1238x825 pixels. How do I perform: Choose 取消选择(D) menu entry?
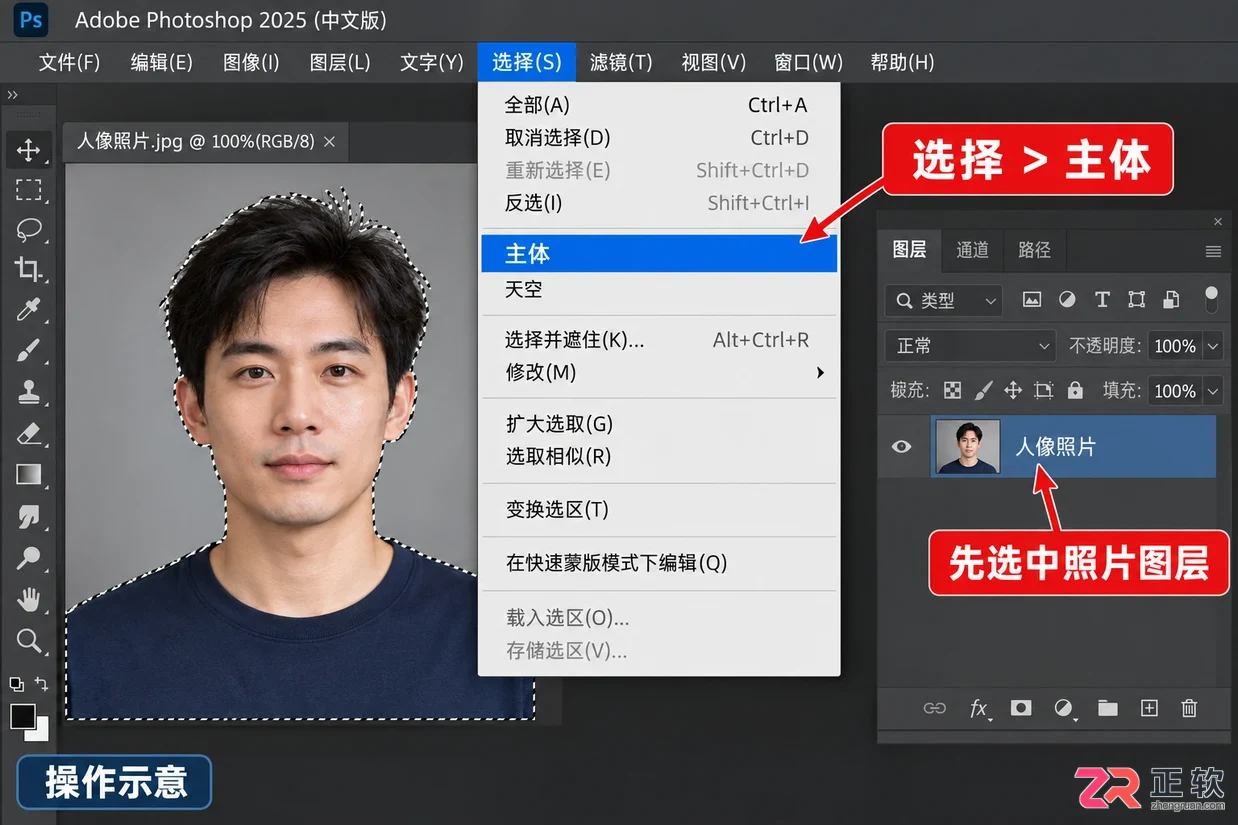click(x=658, y=138)
